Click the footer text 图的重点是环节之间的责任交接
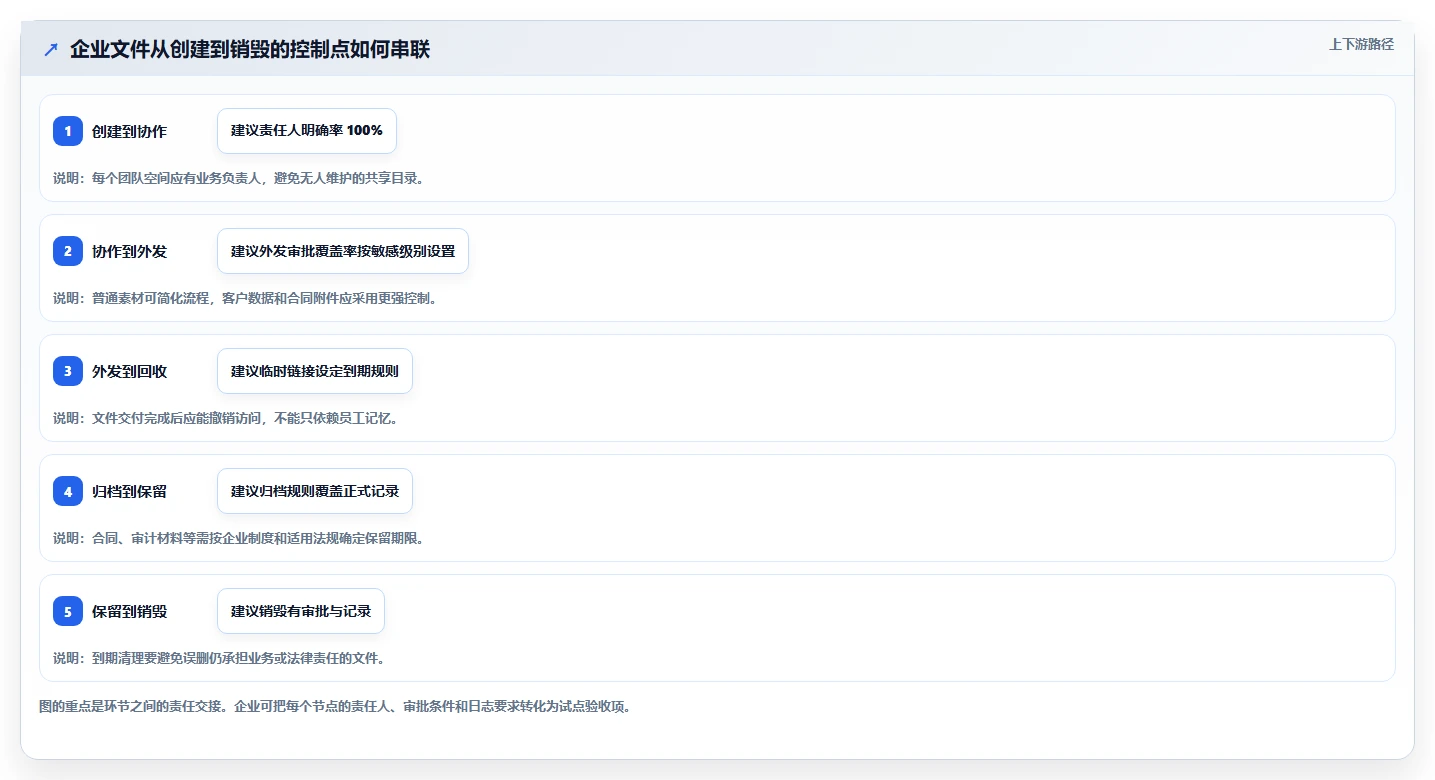This screenshot has height=780, width=1435. click(x=335, y=706)
